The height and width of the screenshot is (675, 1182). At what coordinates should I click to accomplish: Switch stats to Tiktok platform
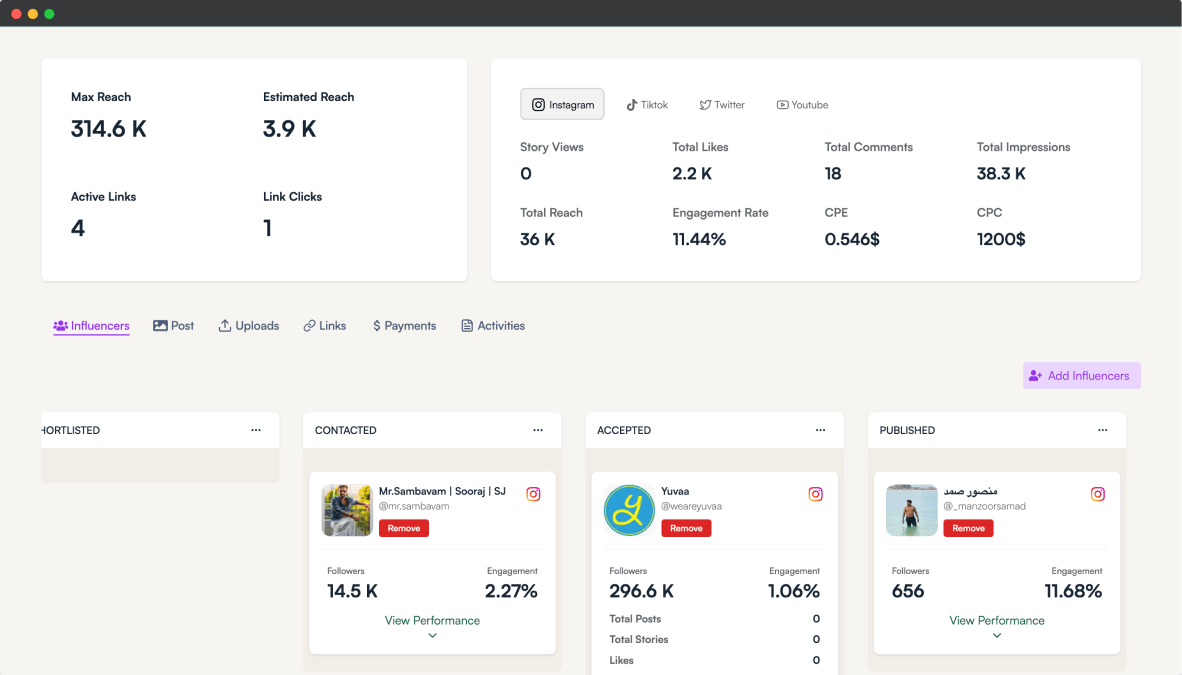647,105
